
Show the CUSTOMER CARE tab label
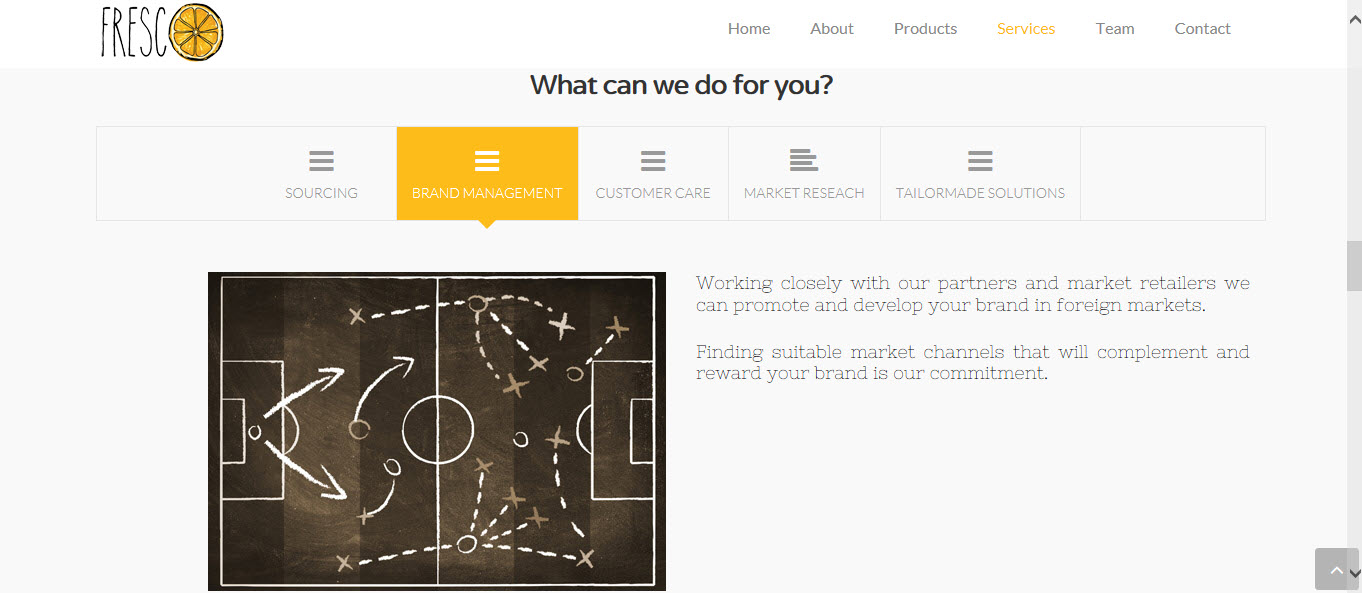(653, 193)
